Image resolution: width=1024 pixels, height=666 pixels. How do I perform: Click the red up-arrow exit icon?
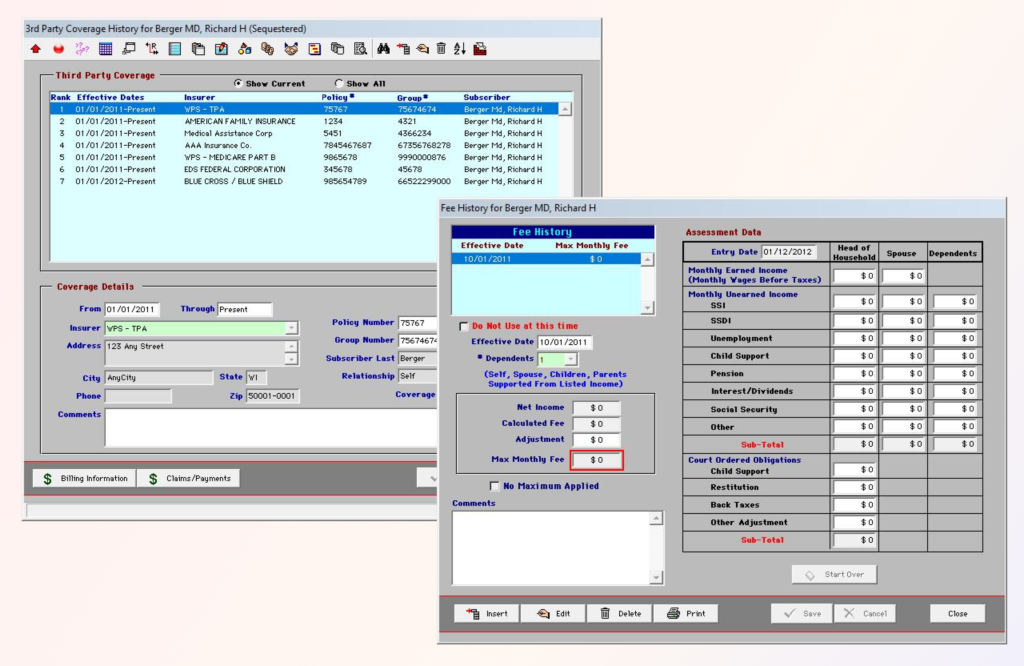34,48
